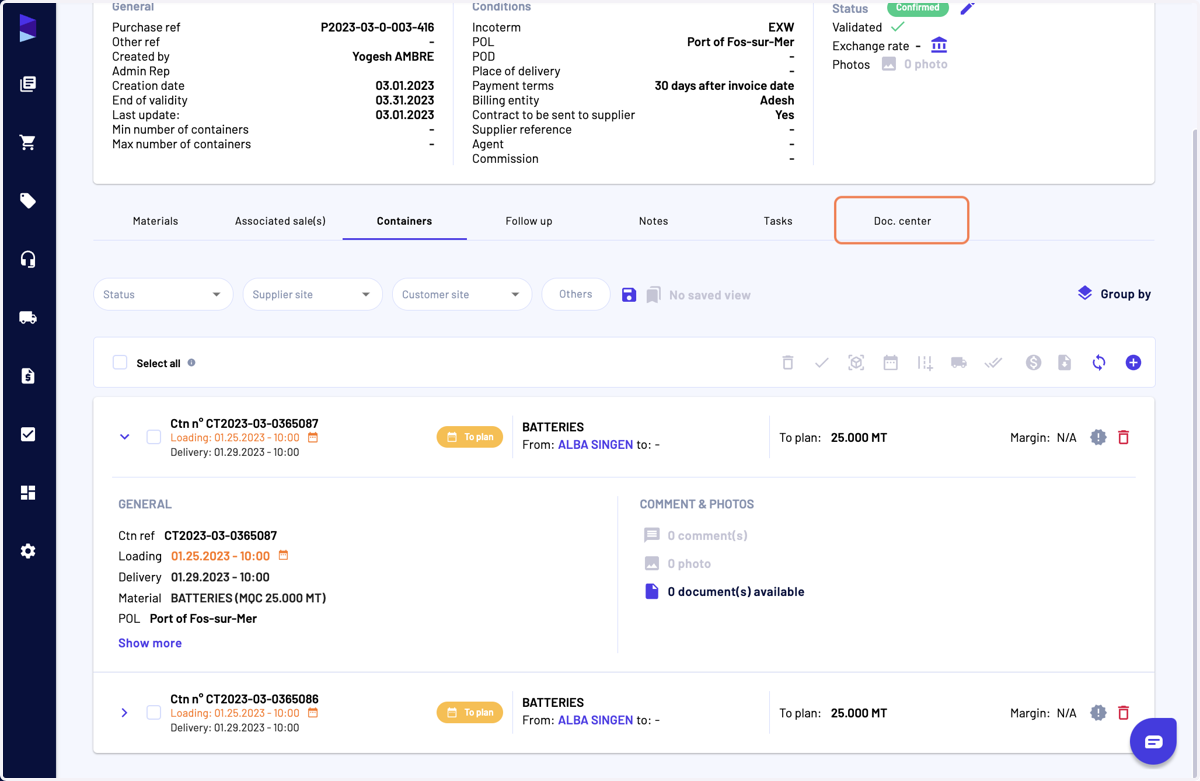Screen dimensions: 1200x781
Task: Open the dashboard grid sidebar icon
Action: point(28,493)
